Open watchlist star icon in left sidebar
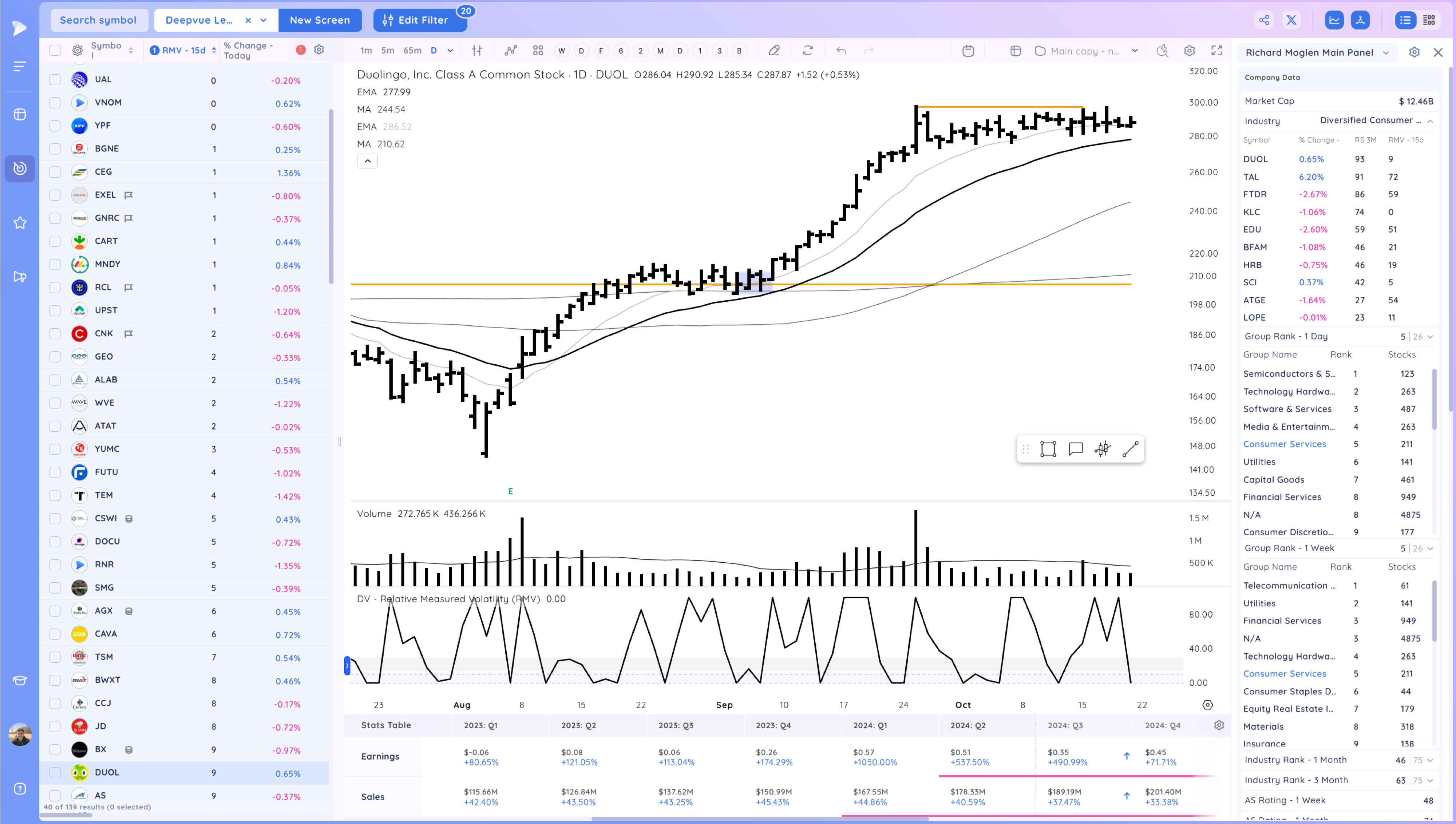The image size is (1456, 824). tap(20, 223)
